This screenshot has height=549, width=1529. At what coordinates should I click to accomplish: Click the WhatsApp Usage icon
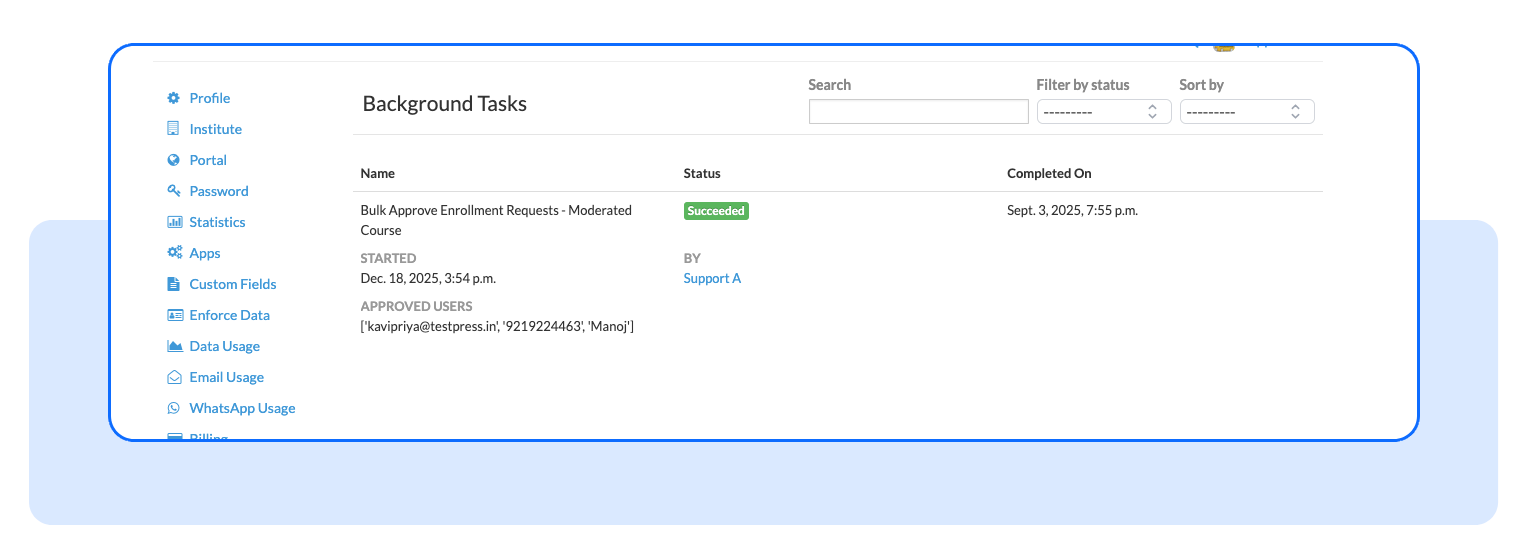click(173, 408)
